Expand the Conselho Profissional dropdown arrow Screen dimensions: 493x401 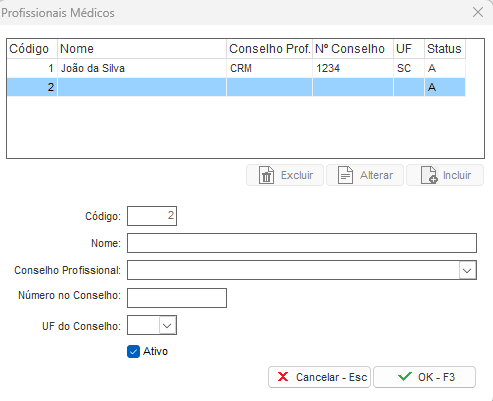pos(467,270)
